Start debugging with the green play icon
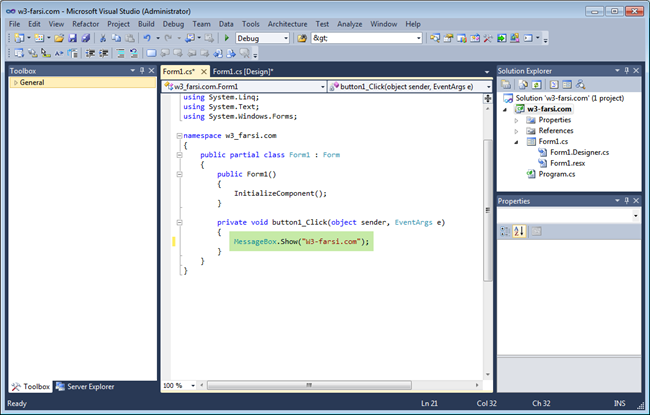 point(227,38)
